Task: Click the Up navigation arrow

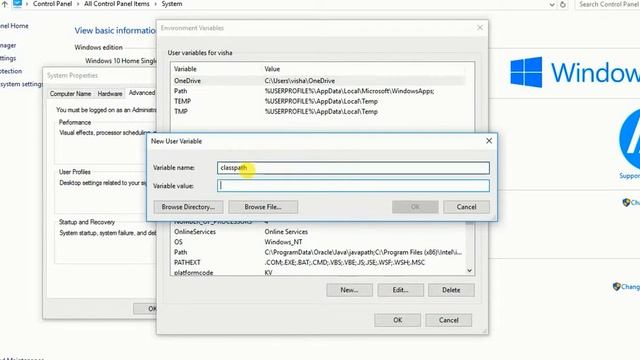Action: [4, 4]
